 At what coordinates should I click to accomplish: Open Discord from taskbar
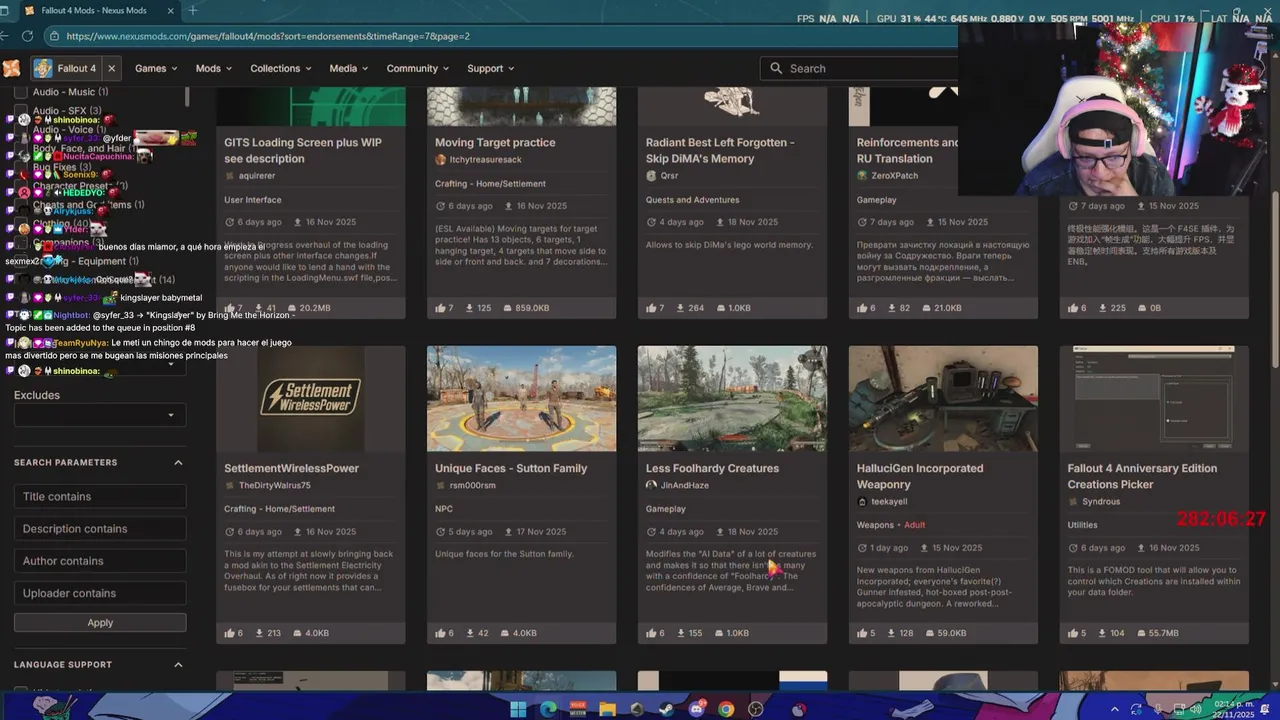coord(697,710)
